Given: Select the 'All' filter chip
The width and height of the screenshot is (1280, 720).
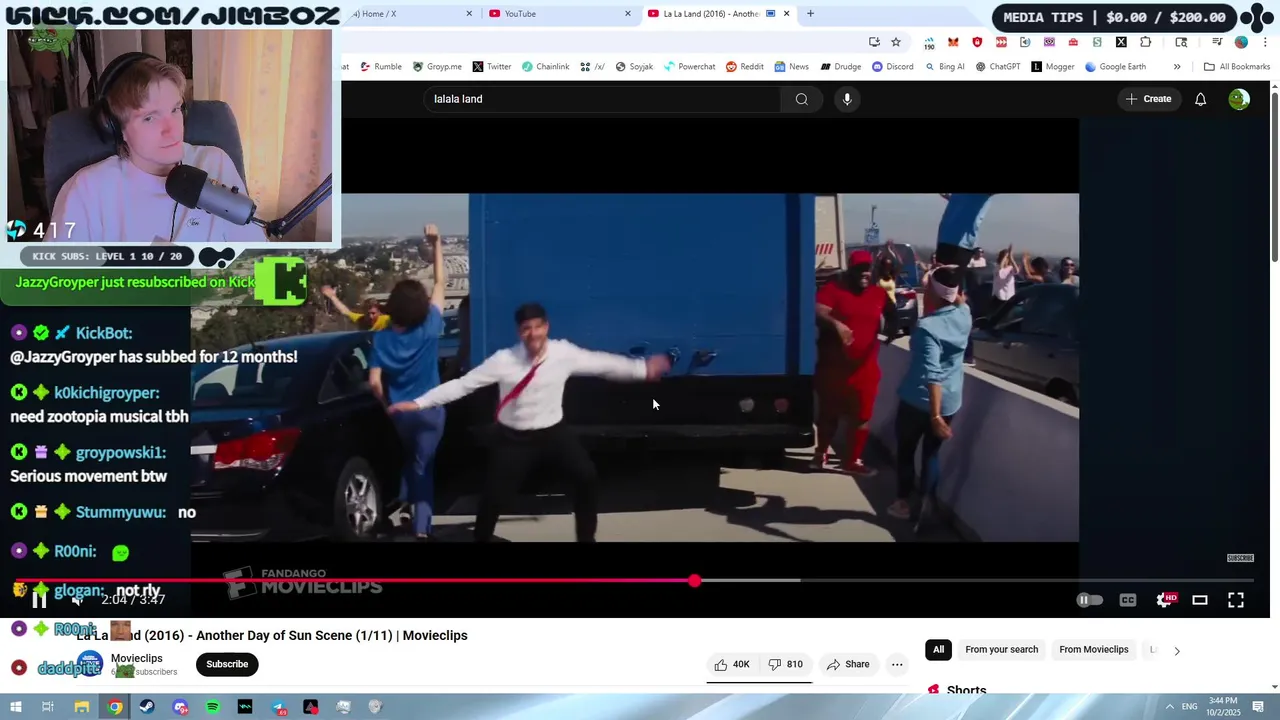Looking at the screenshot, I should click(x=938, y=650).
